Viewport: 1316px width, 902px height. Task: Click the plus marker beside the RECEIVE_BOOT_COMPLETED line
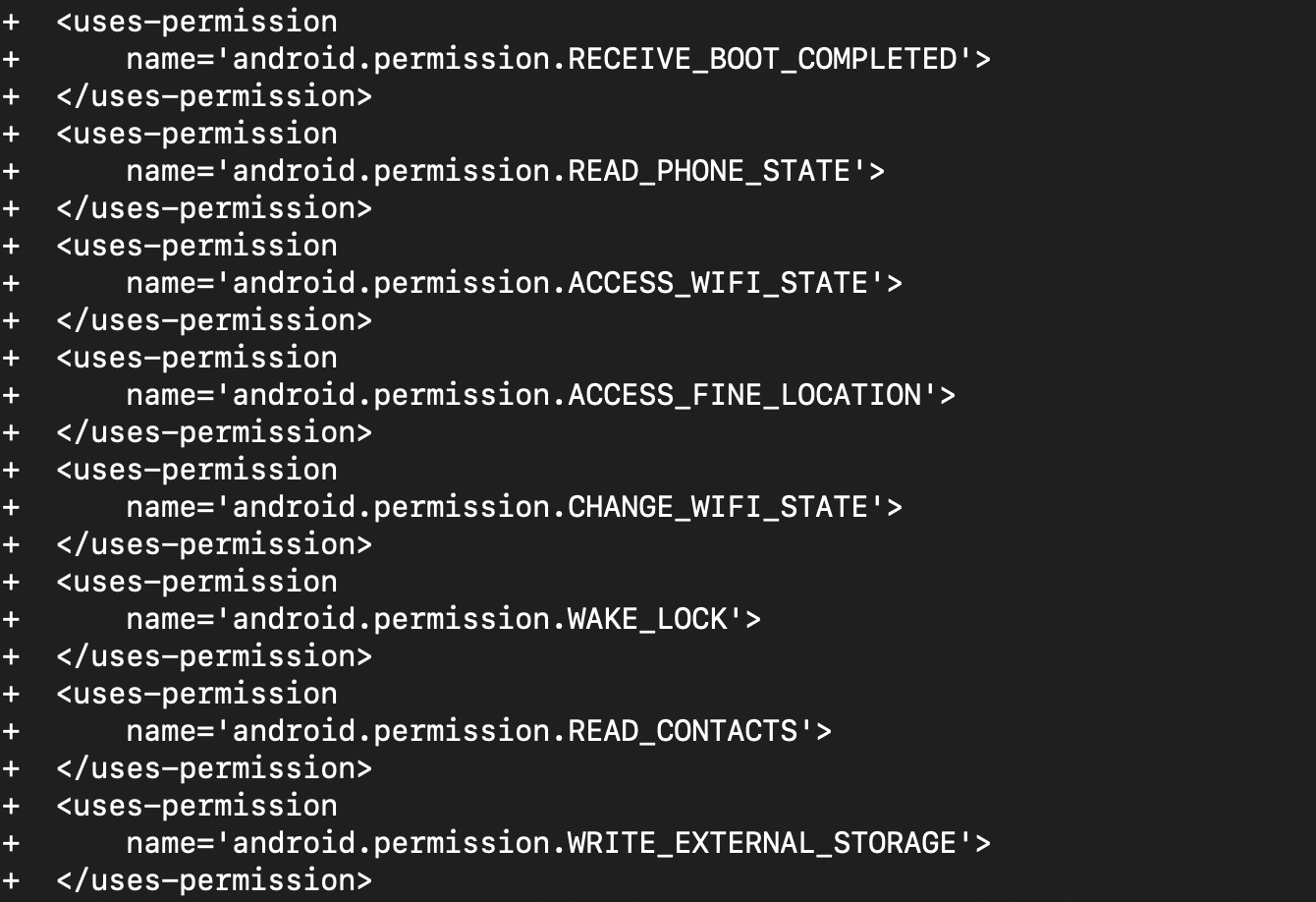pyautogui.click(x=11, y=59)
